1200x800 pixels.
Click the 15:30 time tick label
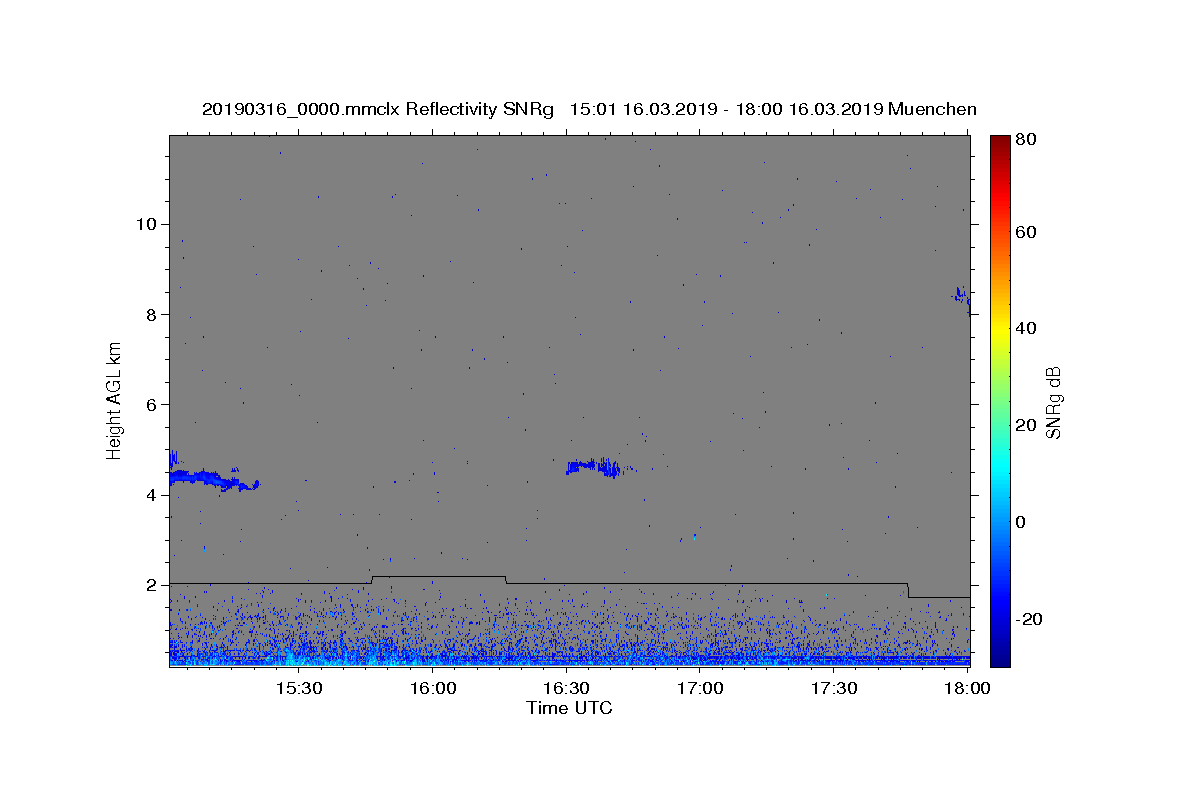299,689
